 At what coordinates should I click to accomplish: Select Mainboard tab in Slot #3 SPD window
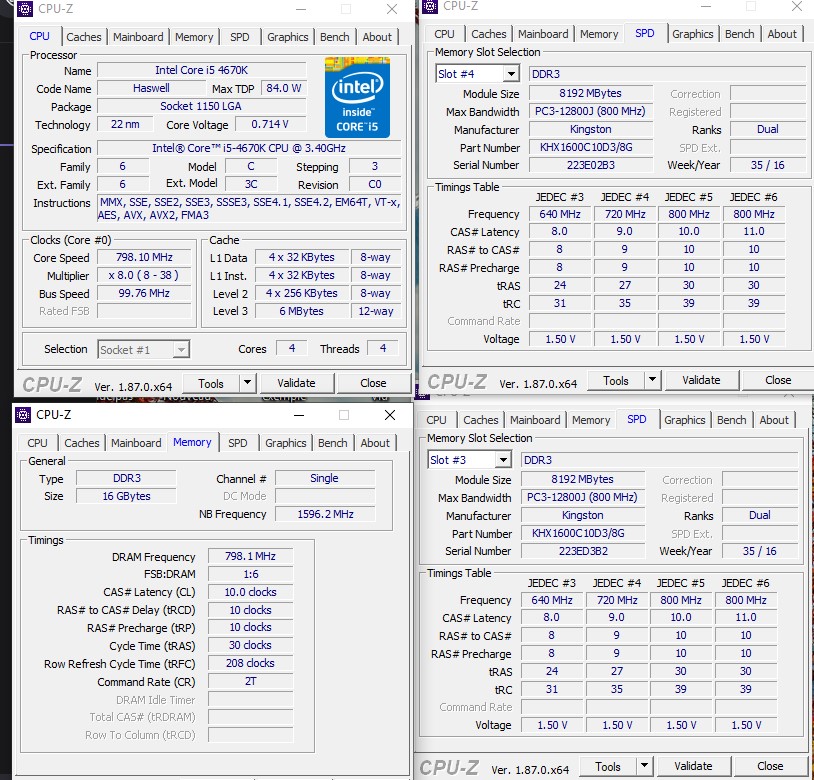pos(535,420)
